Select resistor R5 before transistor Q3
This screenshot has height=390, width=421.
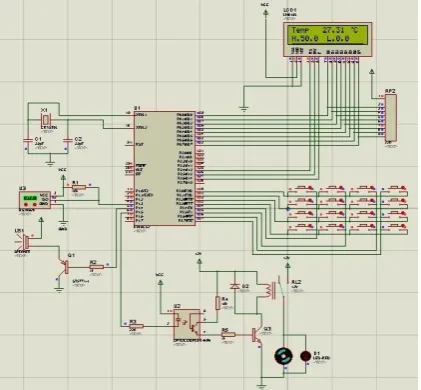tap(228, 334)
